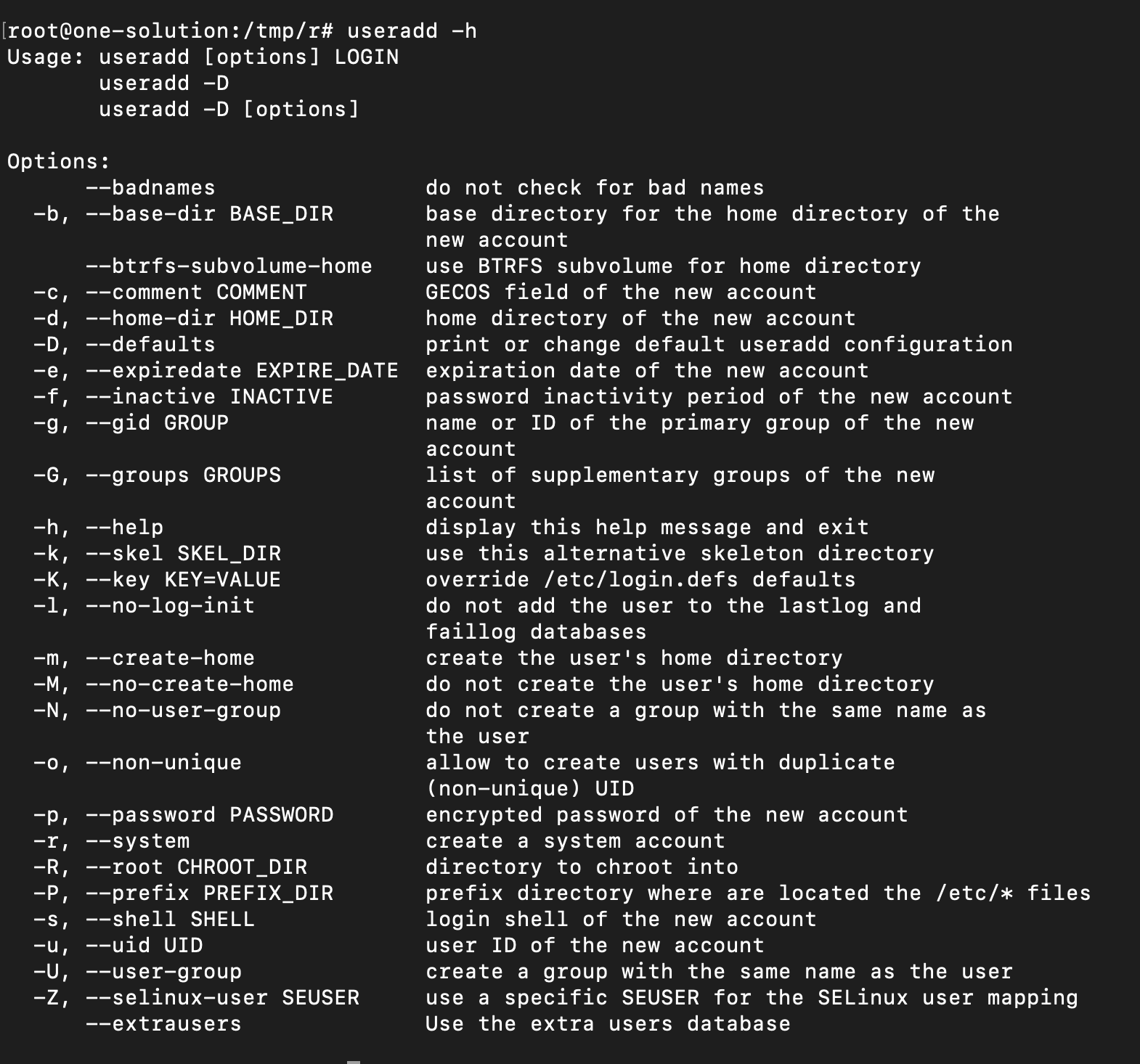This screenshot has height=1064, width=1140.
Task: Click the '--btrfs-subvolume-home' option text
Action: [229, 266]
